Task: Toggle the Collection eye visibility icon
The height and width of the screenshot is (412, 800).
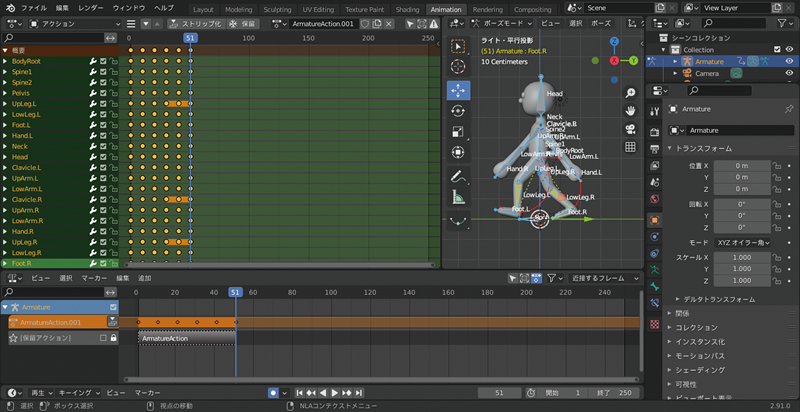Action: click(x=789, y=49)
